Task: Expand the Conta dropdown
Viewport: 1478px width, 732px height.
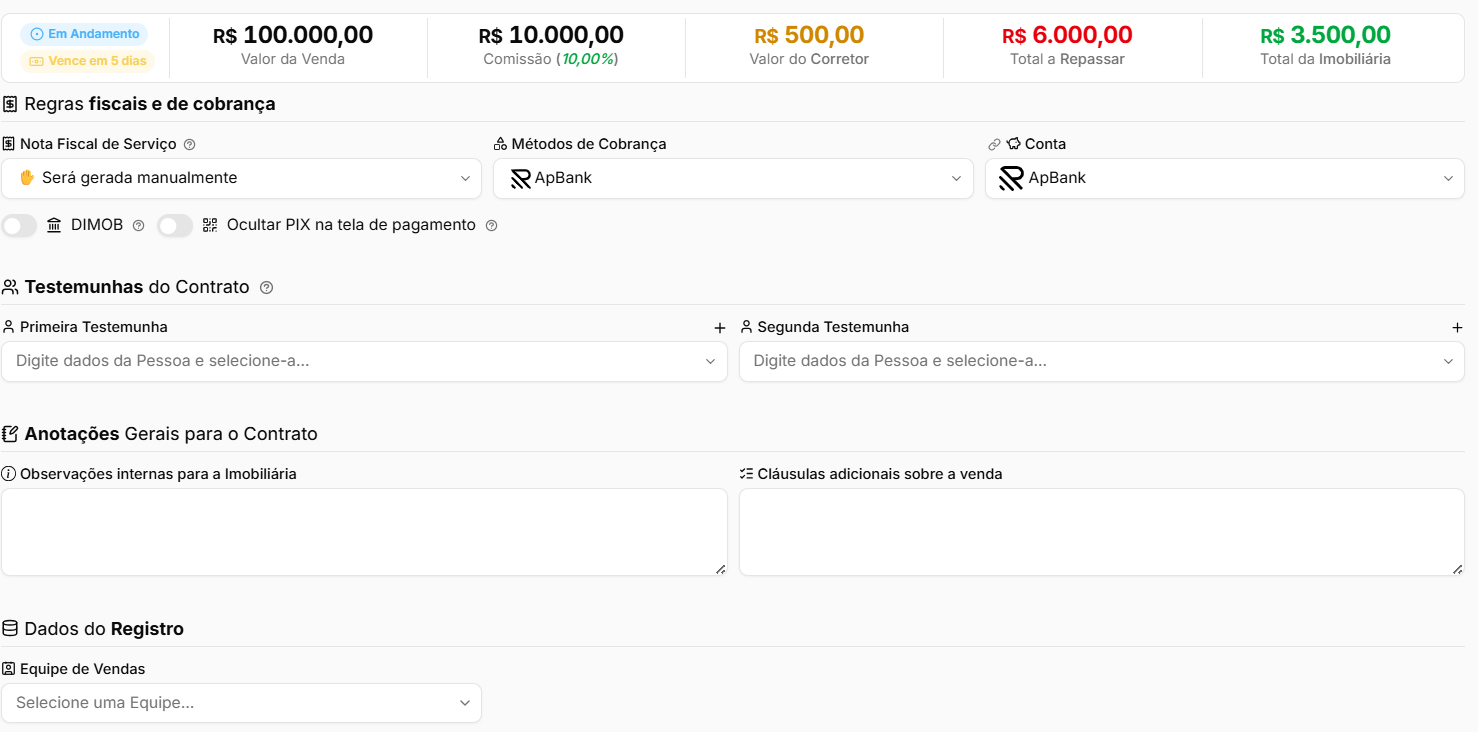Action: point(1225,178)
